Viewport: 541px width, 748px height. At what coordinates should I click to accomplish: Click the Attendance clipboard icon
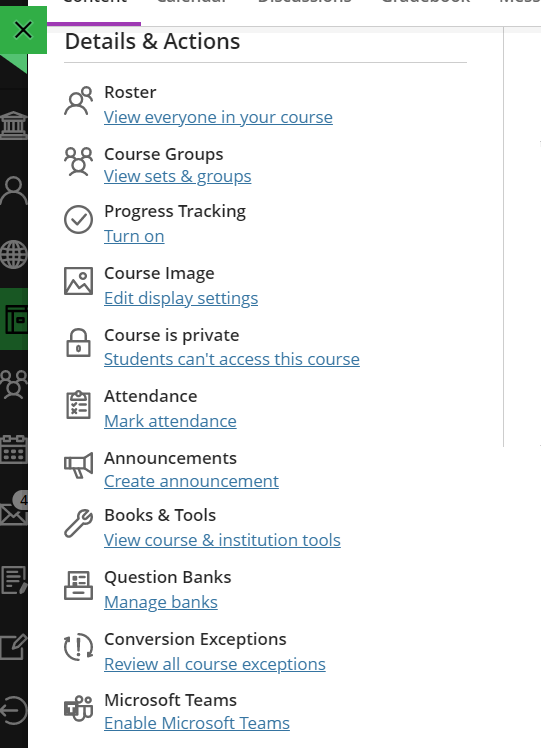[78, 405]
